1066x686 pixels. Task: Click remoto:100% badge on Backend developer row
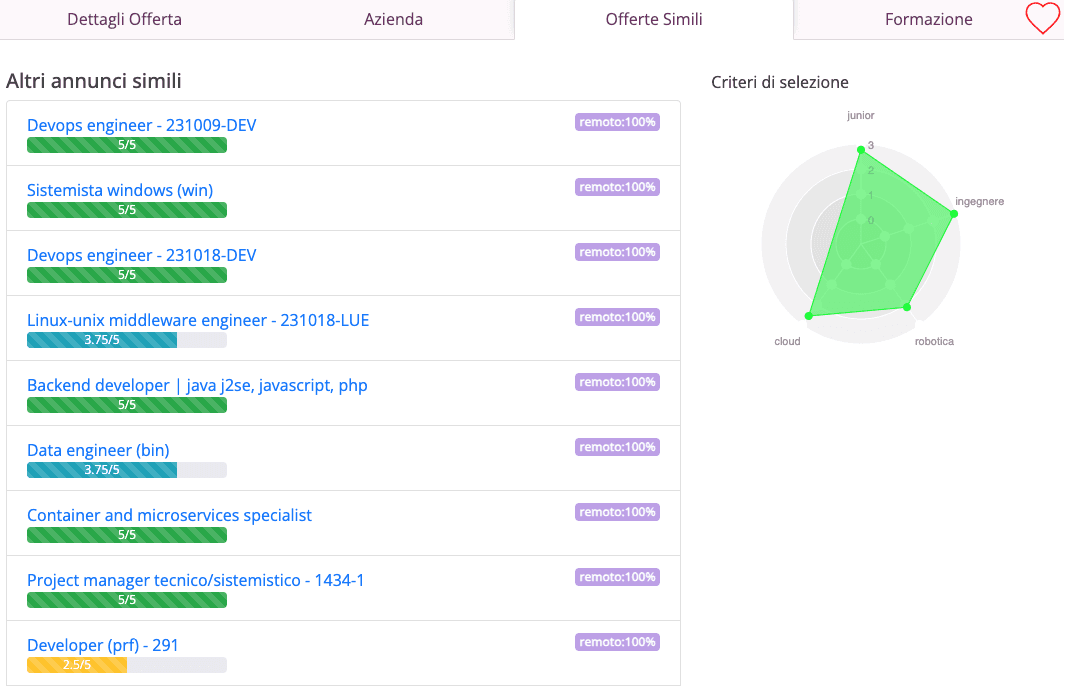[617, 382]
